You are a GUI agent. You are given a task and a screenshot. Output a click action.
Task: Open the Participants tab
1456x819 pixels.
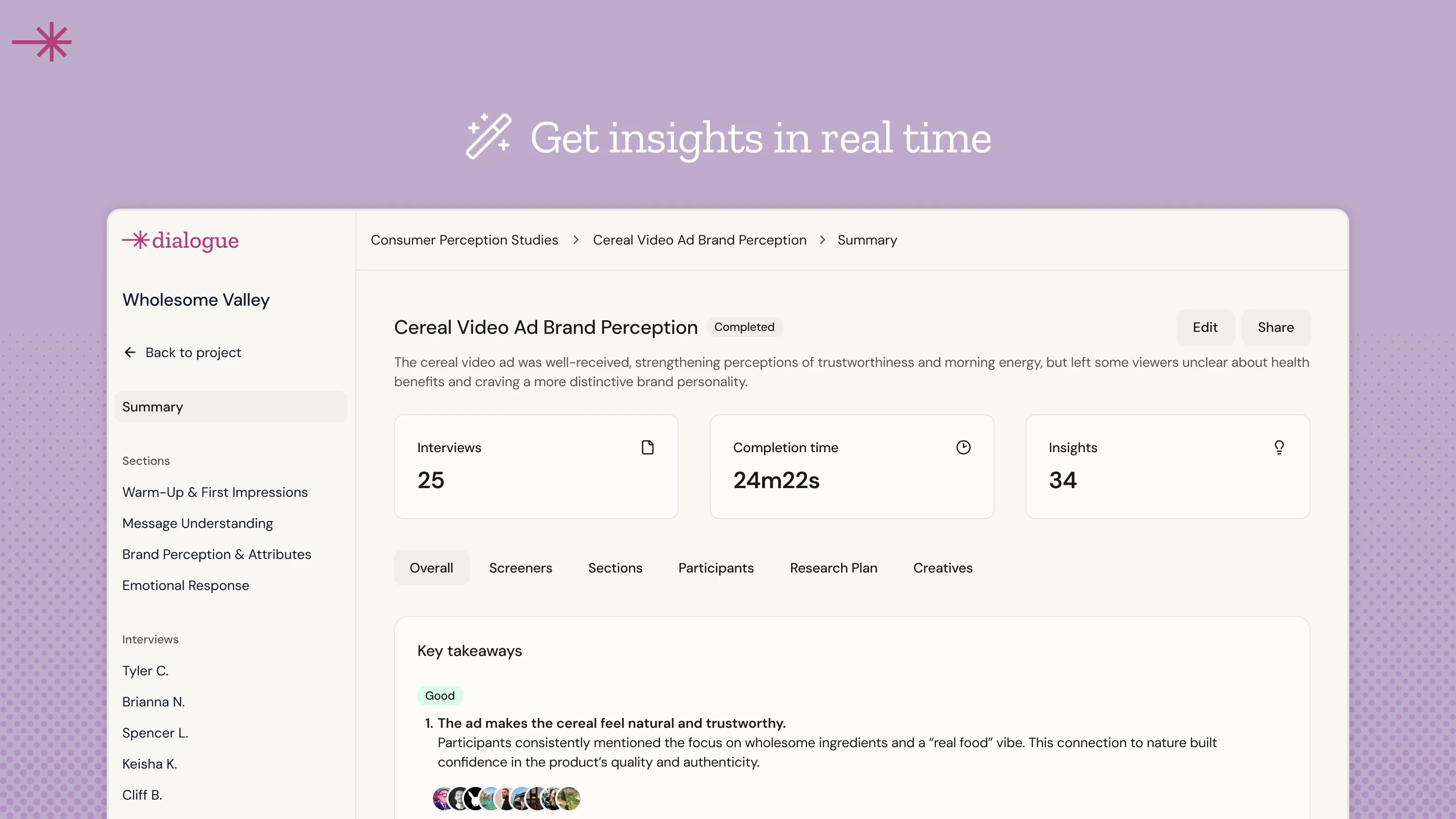click(715, 568)
